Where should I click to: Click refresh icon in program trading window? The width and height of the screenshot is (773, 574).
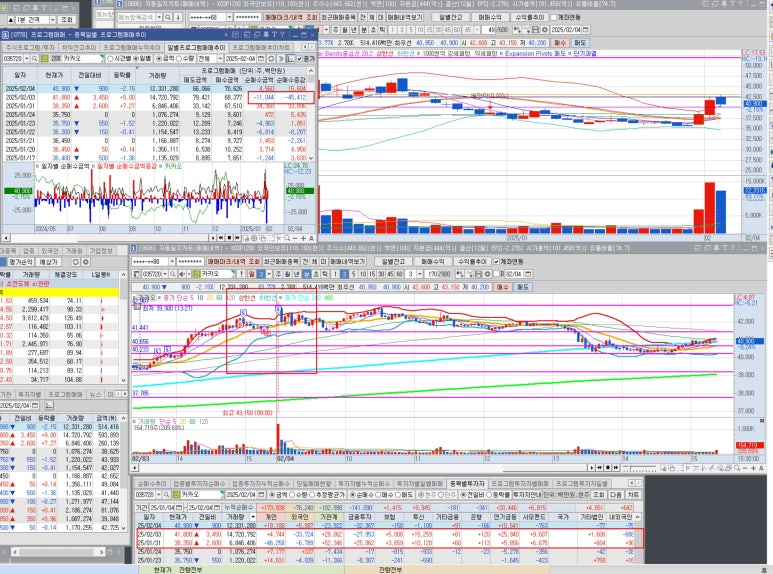271,58
